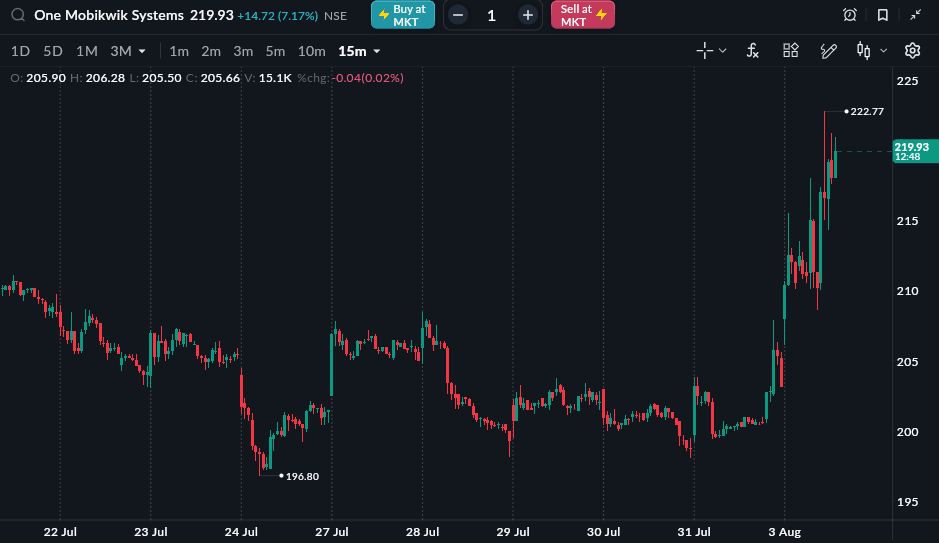The height and width of the screenshot is (543, 939).
Task: Click the 24 Jul date label
Action: 241,532
